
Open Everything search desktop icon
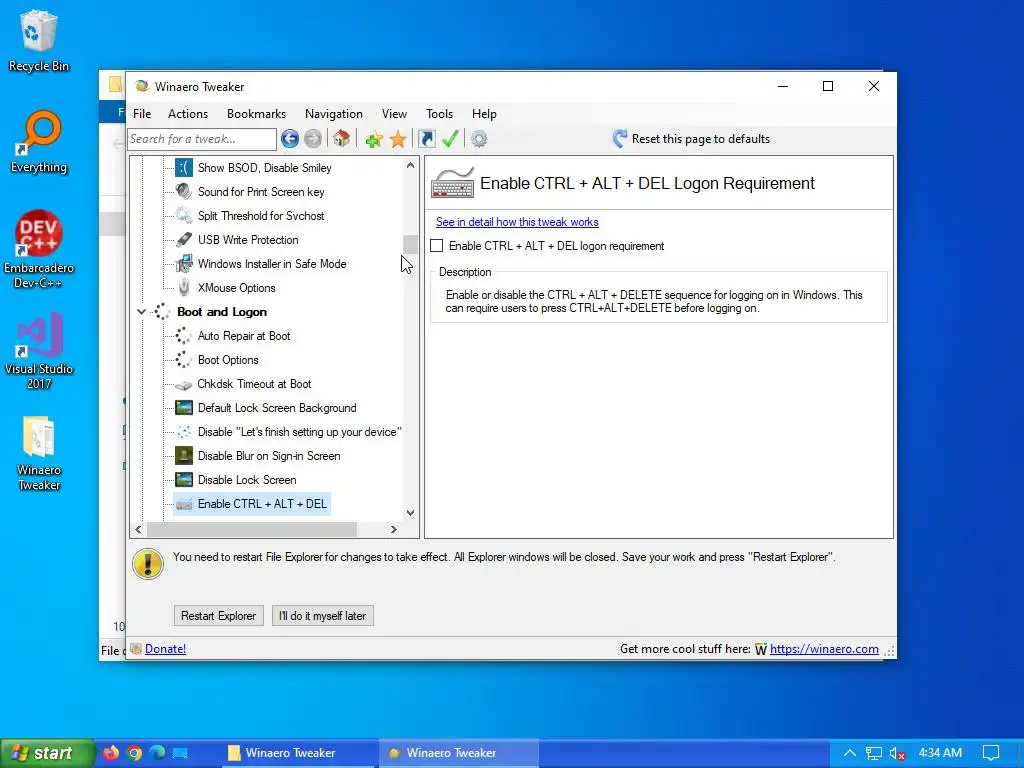click(39, 142)
